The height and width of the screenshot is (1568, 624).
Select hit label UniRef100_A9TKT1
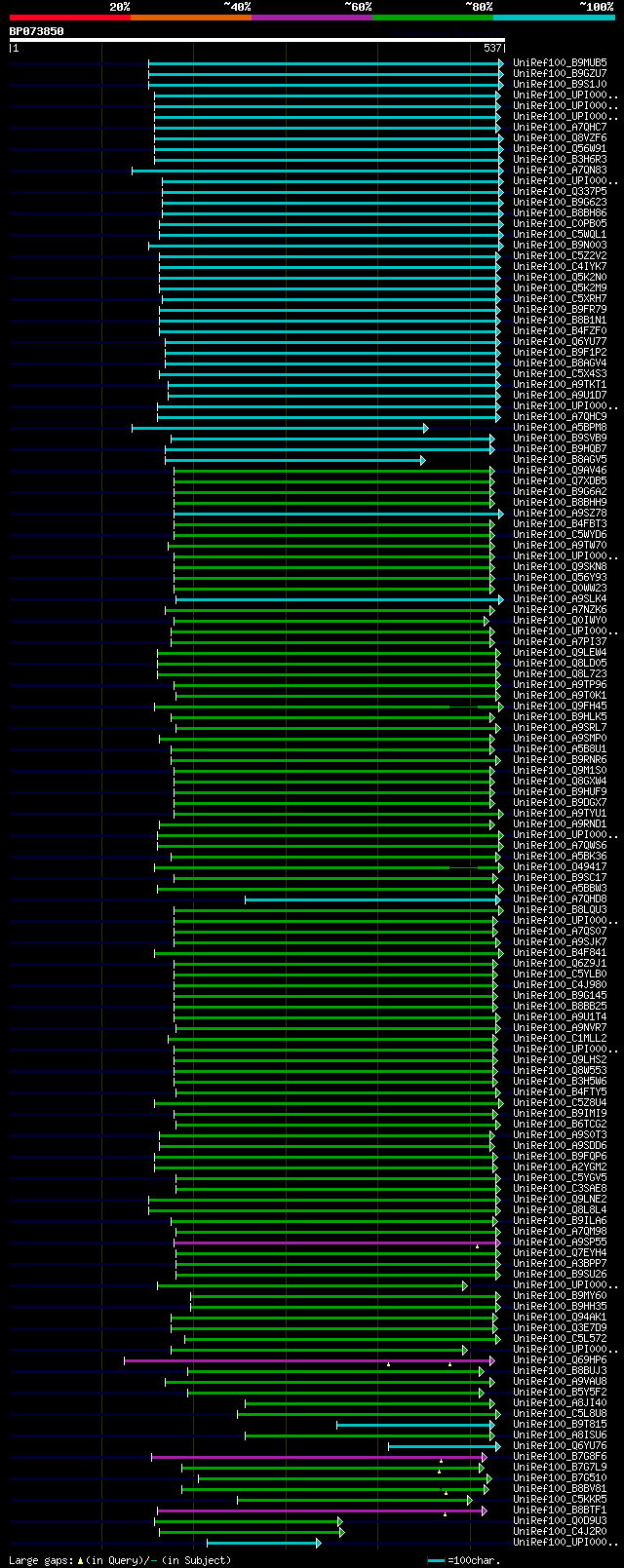pos(560,384)
